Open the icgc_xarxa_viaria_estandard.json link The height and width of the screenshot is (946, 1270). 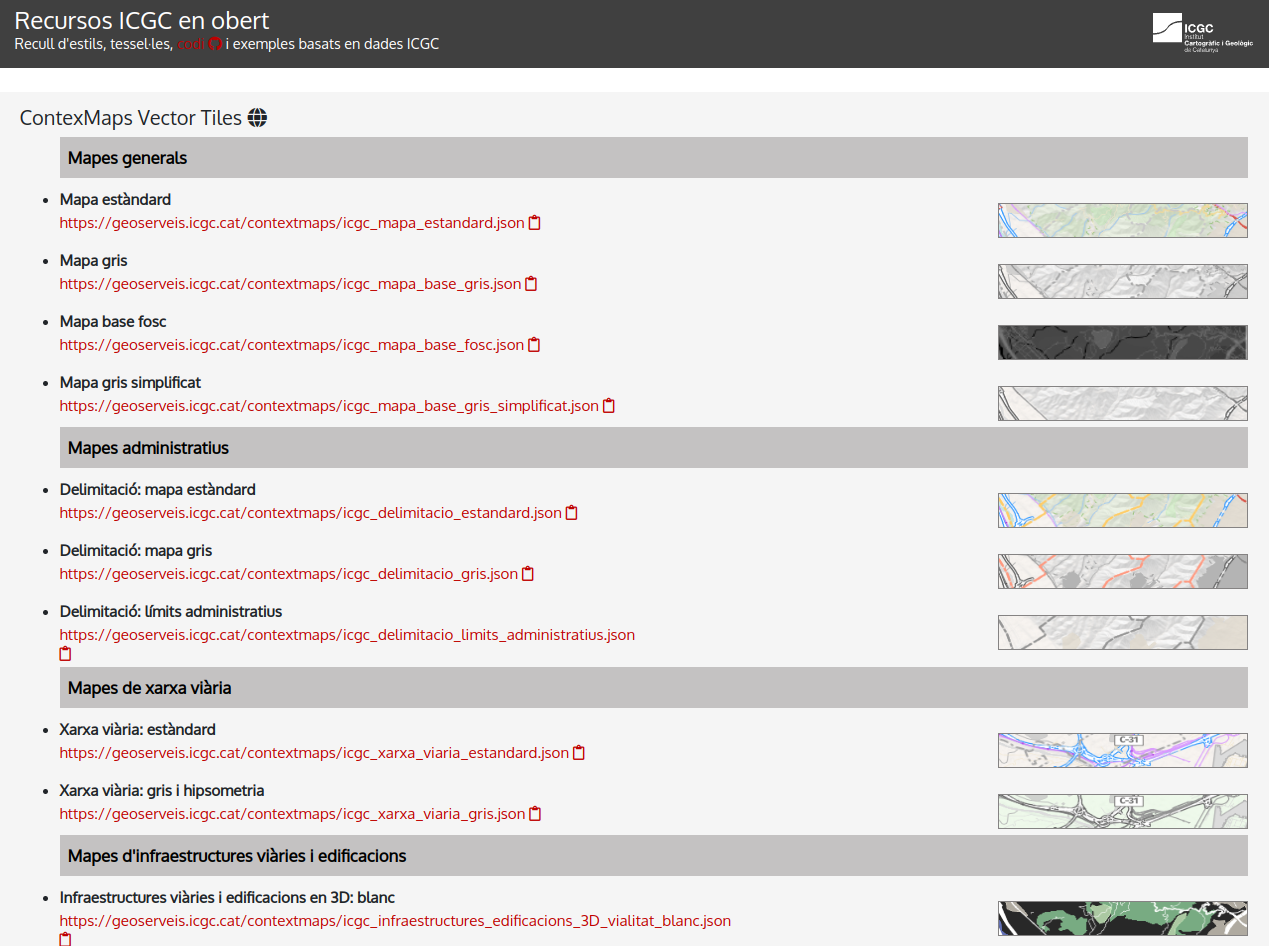[x=314, y=753]
